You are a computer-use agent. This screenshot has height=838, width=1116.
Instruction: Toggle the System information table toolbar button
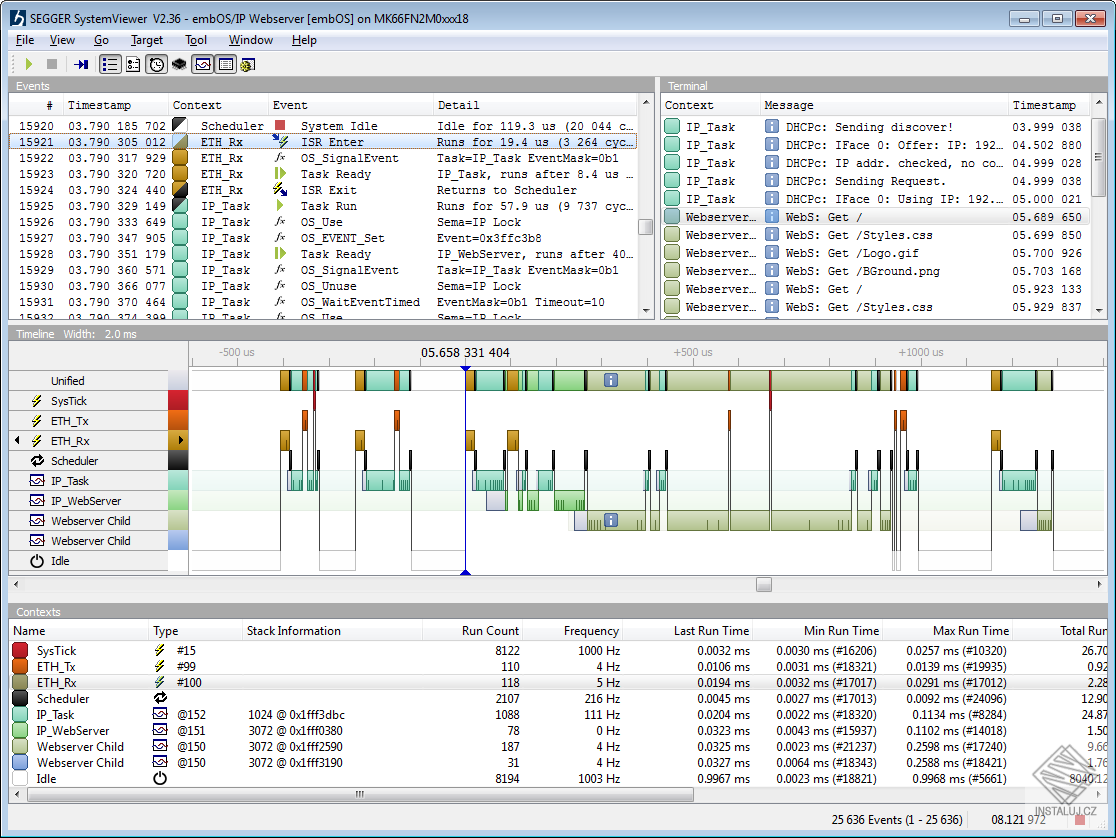(x=226, y=64)
